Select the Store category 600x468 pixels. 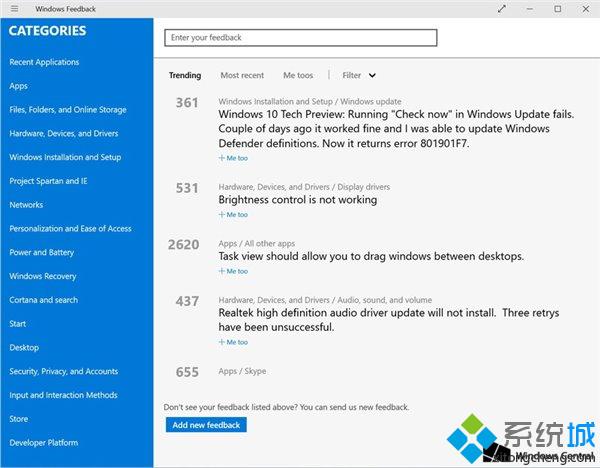(x=19, y=419)
